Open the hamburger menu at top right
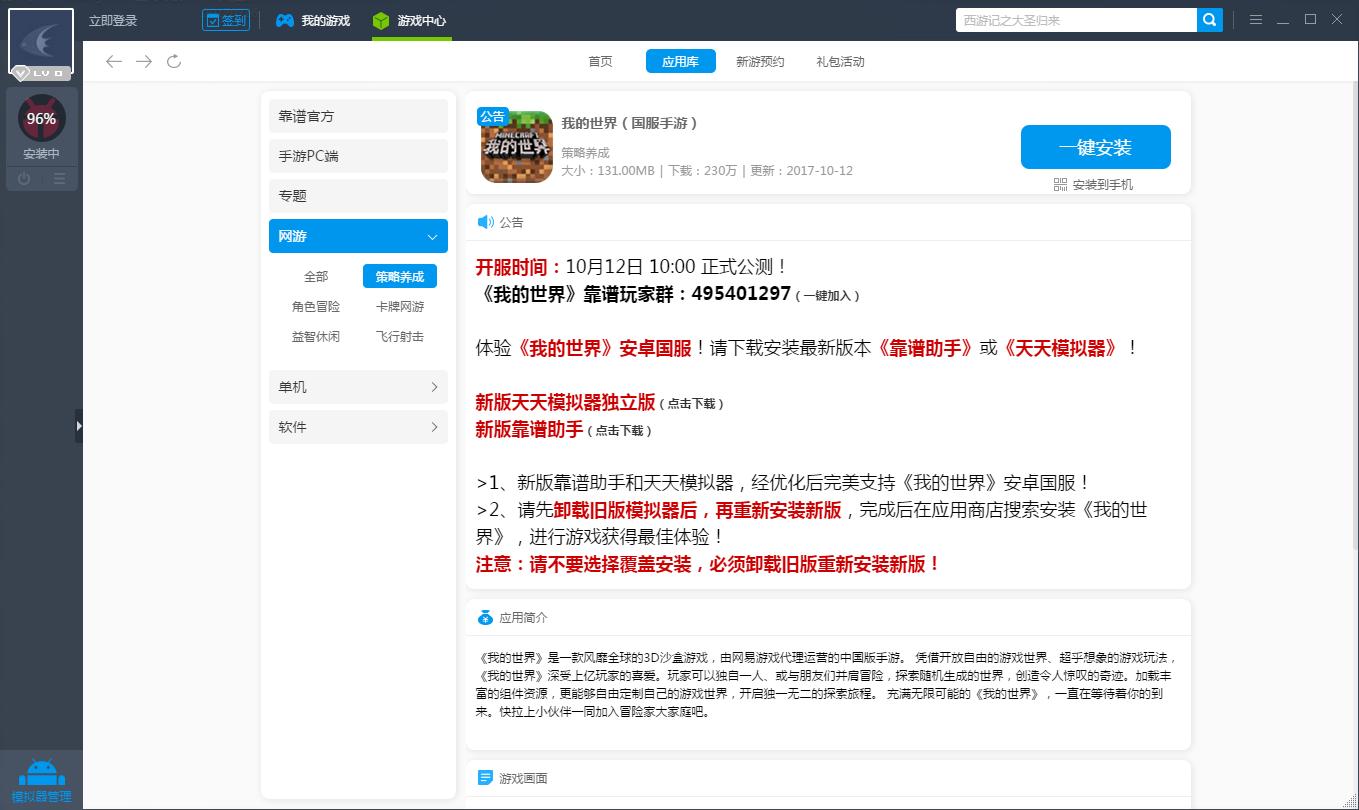Screen dimensions: 1359x810 1256,18
